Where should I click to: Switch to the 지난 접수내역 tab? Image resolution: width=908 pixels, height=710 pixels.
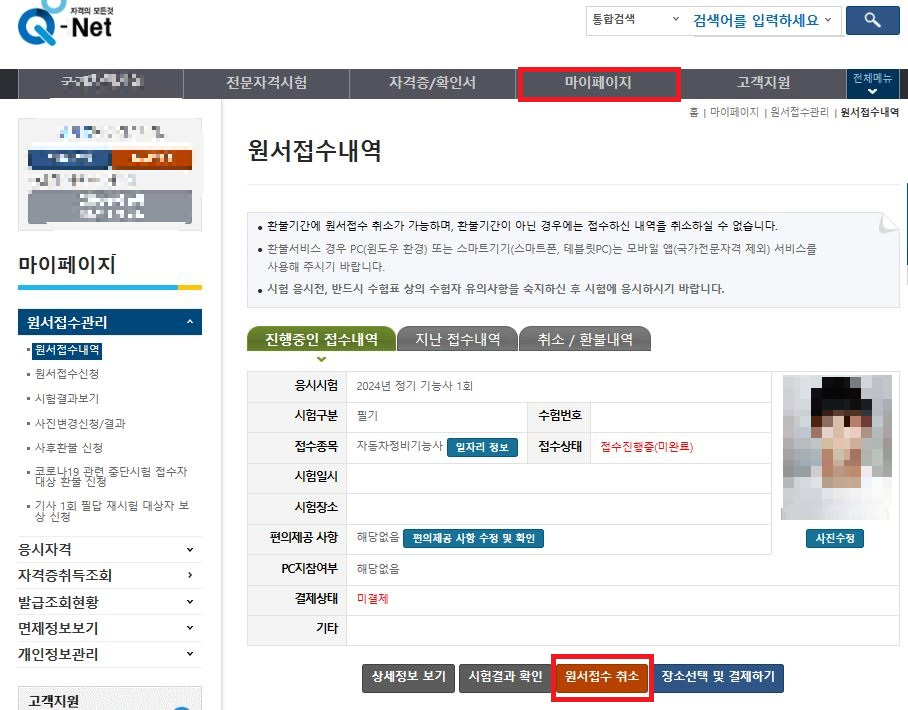tap(457, 338)
